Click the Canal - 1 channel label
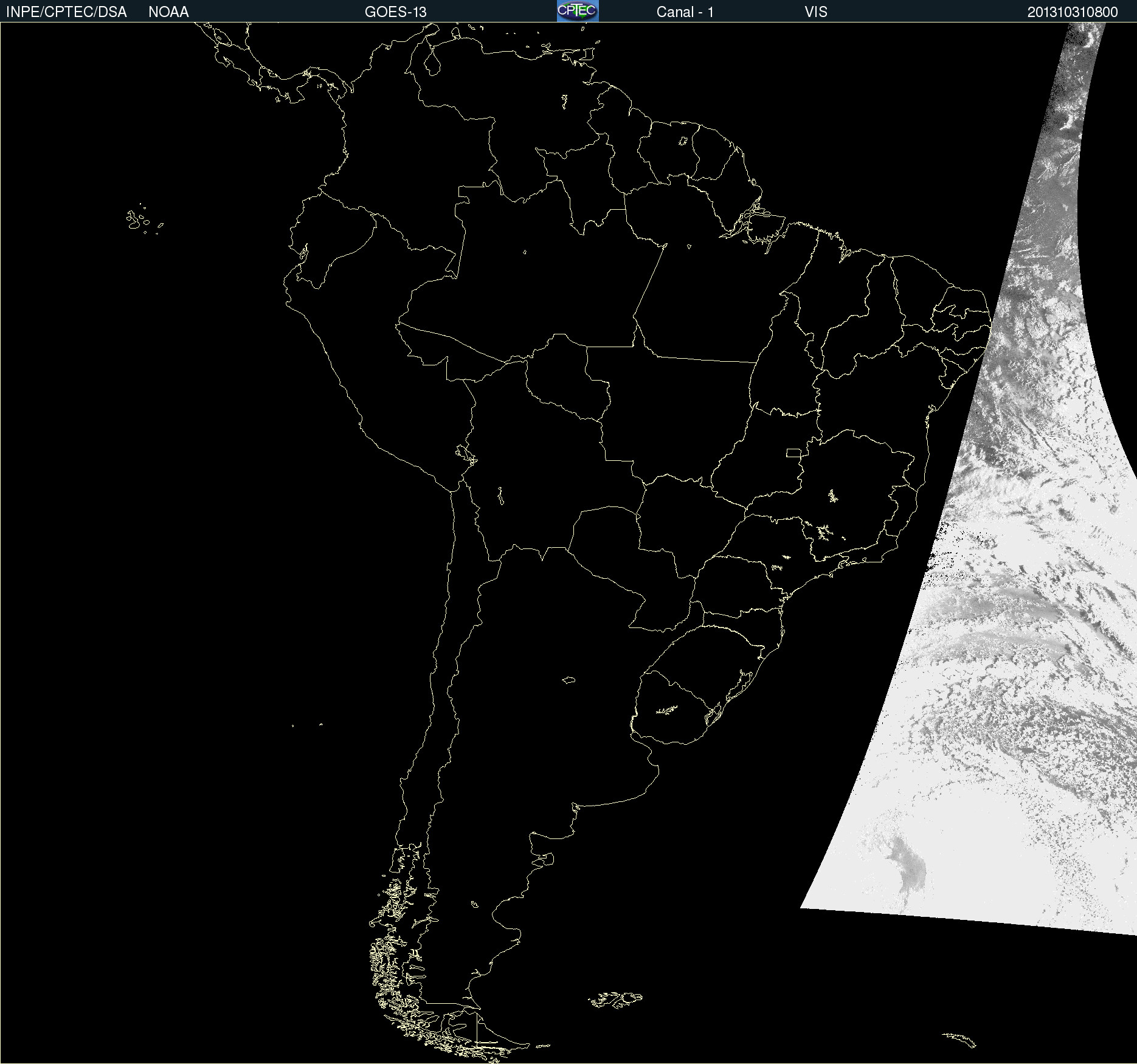This screenshot has height=1064, width=1137. tap(685, 12)
